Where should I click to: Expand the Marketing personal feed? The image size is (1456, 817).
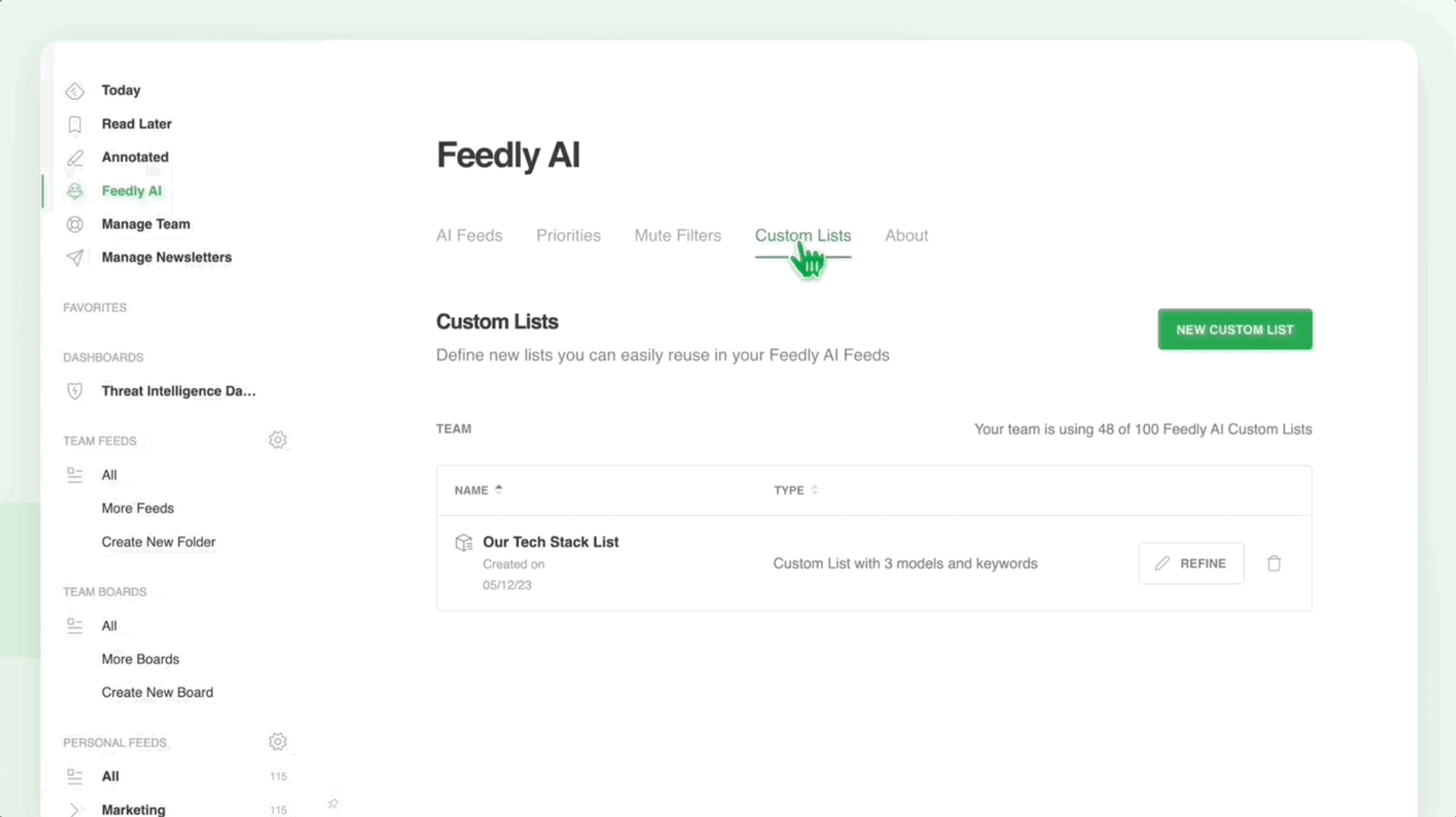click(75, 809)
